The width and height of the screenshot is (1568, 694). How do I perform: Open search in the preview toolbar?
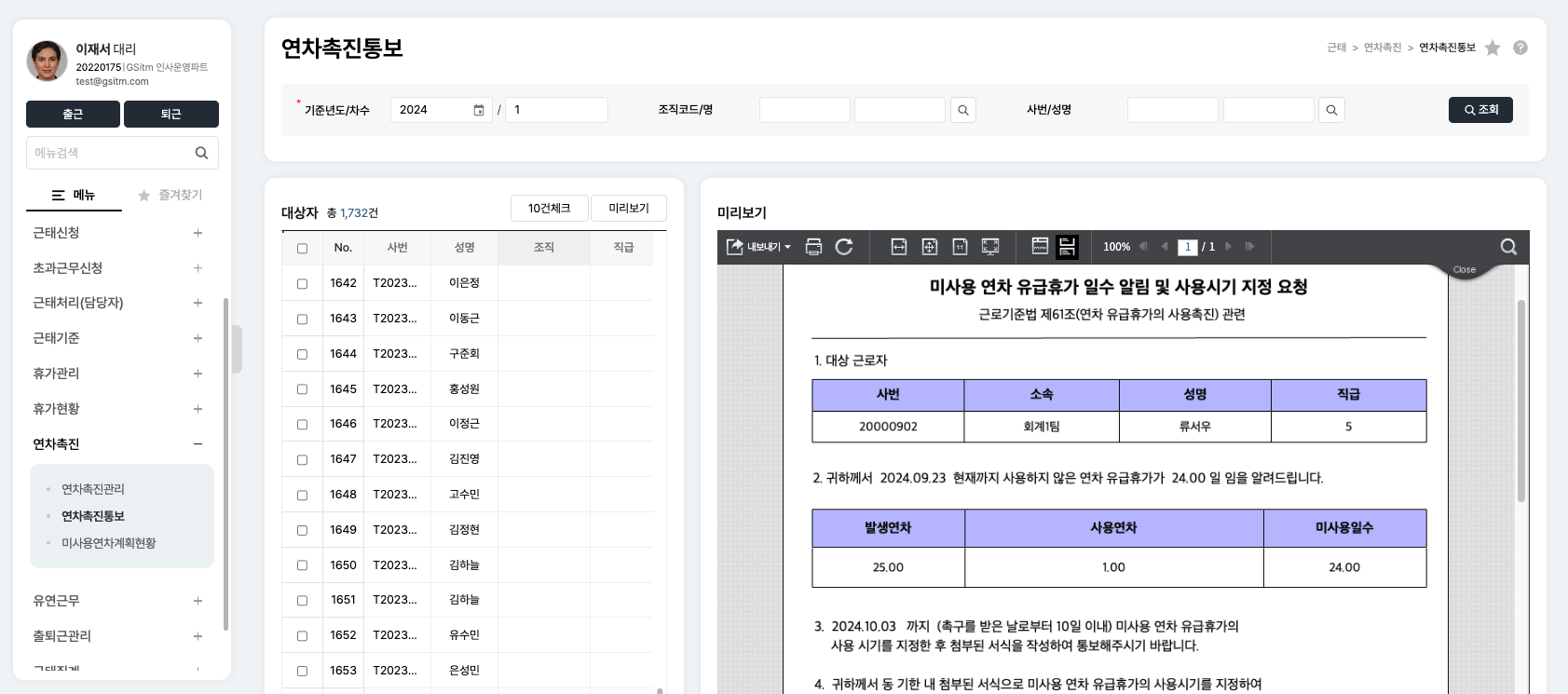coord(1508,247)
